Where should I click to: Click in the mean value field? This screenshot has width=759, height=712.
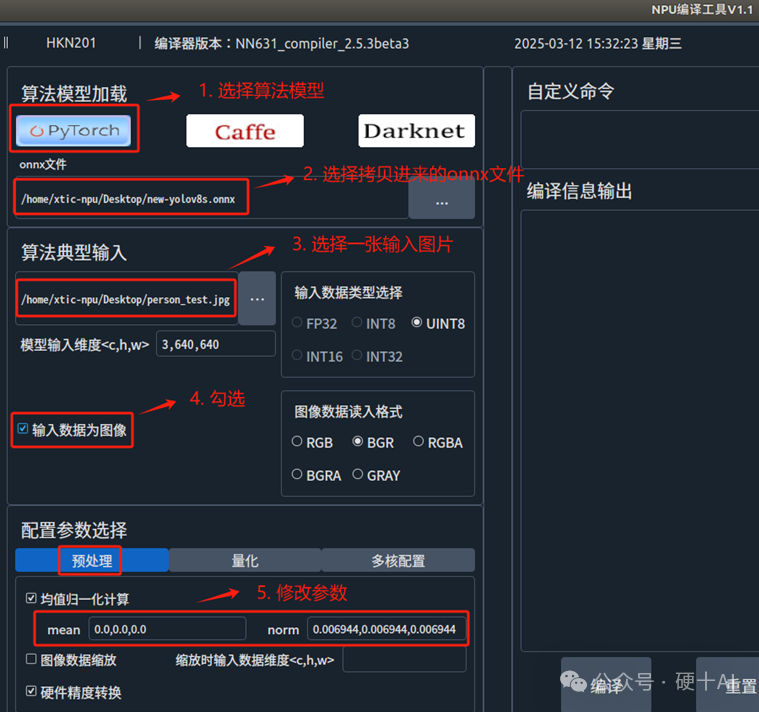click(167, 629)
